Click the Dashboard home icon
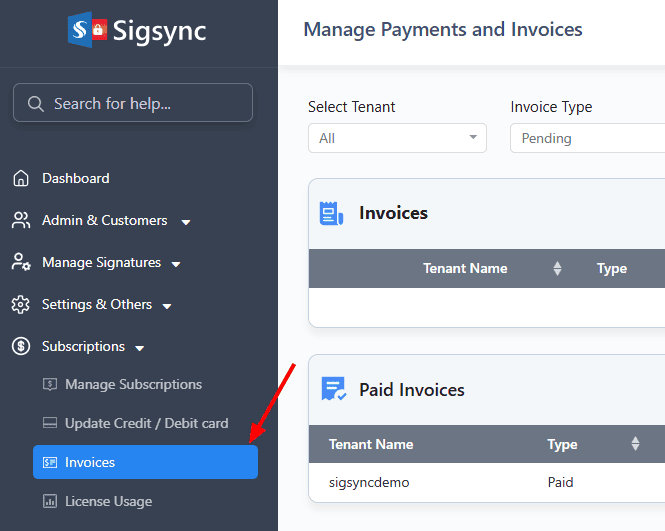The width and height of the screenshot is (665, 531). tap(20, 179)
